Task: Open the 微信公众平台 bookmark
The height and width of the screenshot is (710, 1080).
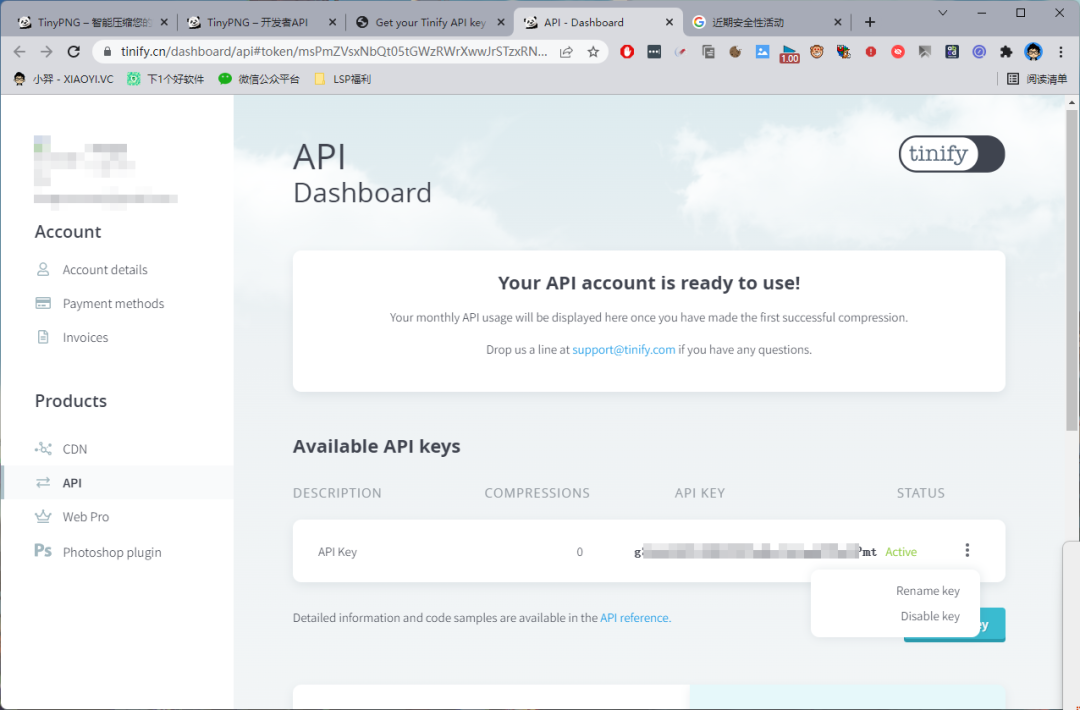Action: click(x=259, y=79)
